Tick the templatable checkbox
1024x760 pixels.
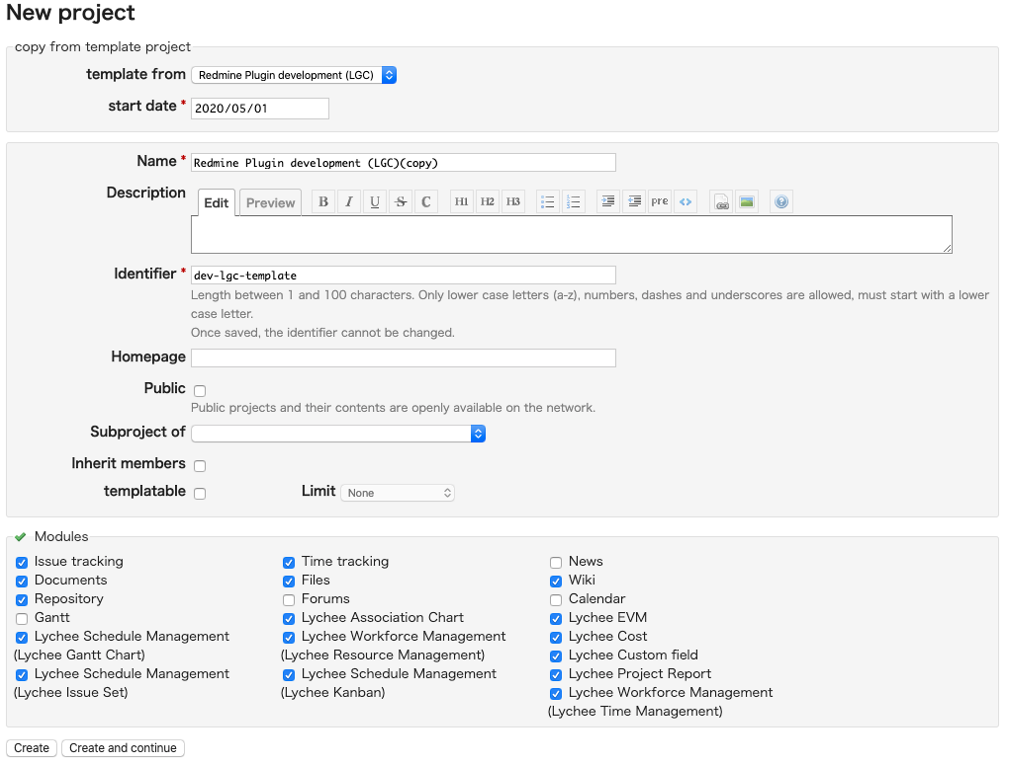200,494
